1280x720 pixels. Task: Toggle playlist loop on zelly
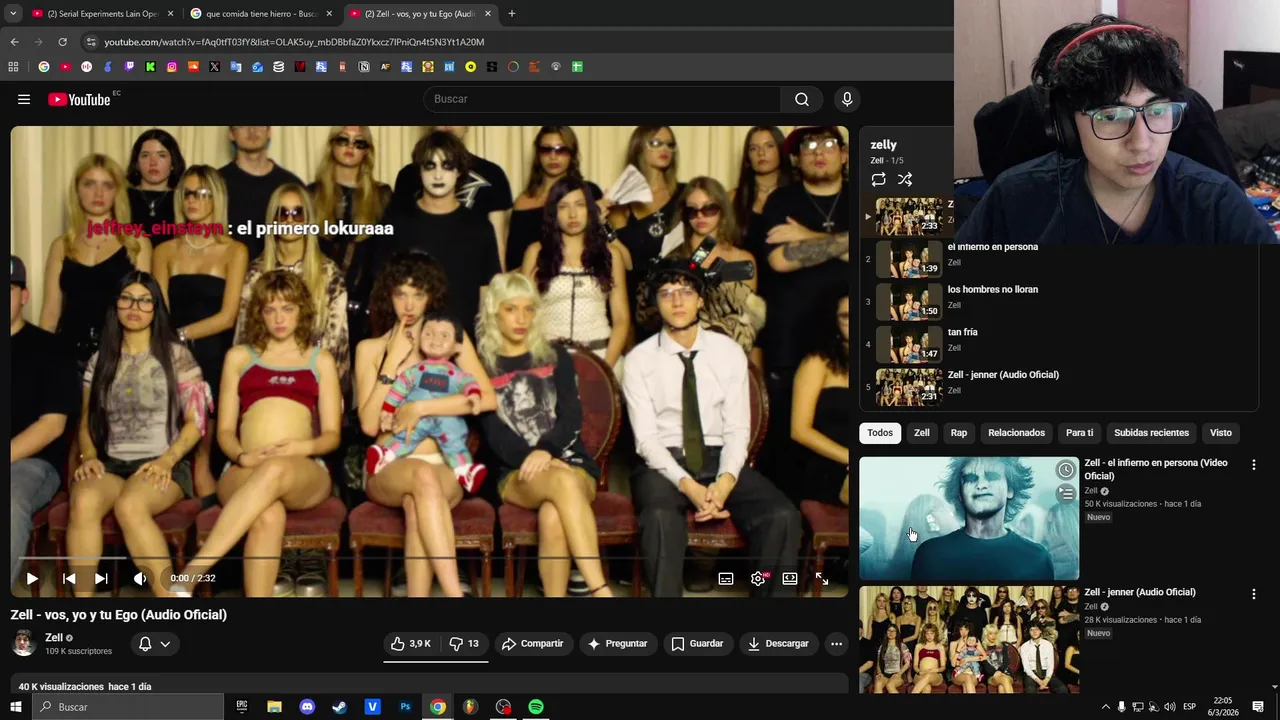pos(878,179)
